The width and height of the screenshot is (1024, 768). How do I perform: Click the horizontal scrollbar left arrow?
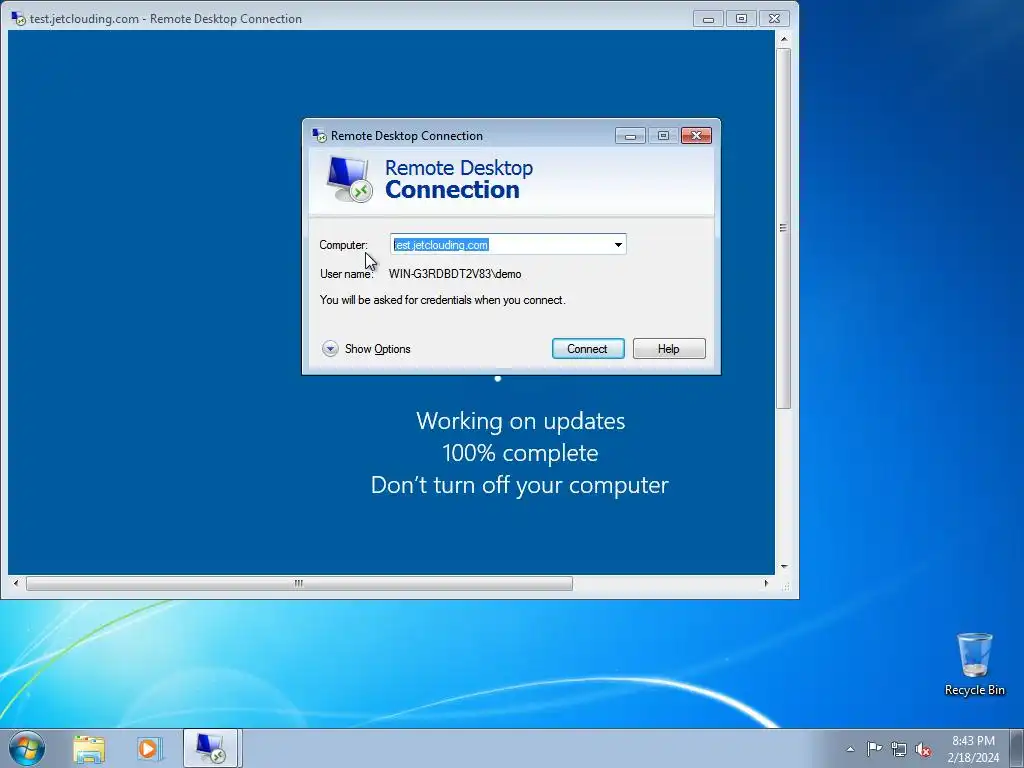tap(16, 583)
